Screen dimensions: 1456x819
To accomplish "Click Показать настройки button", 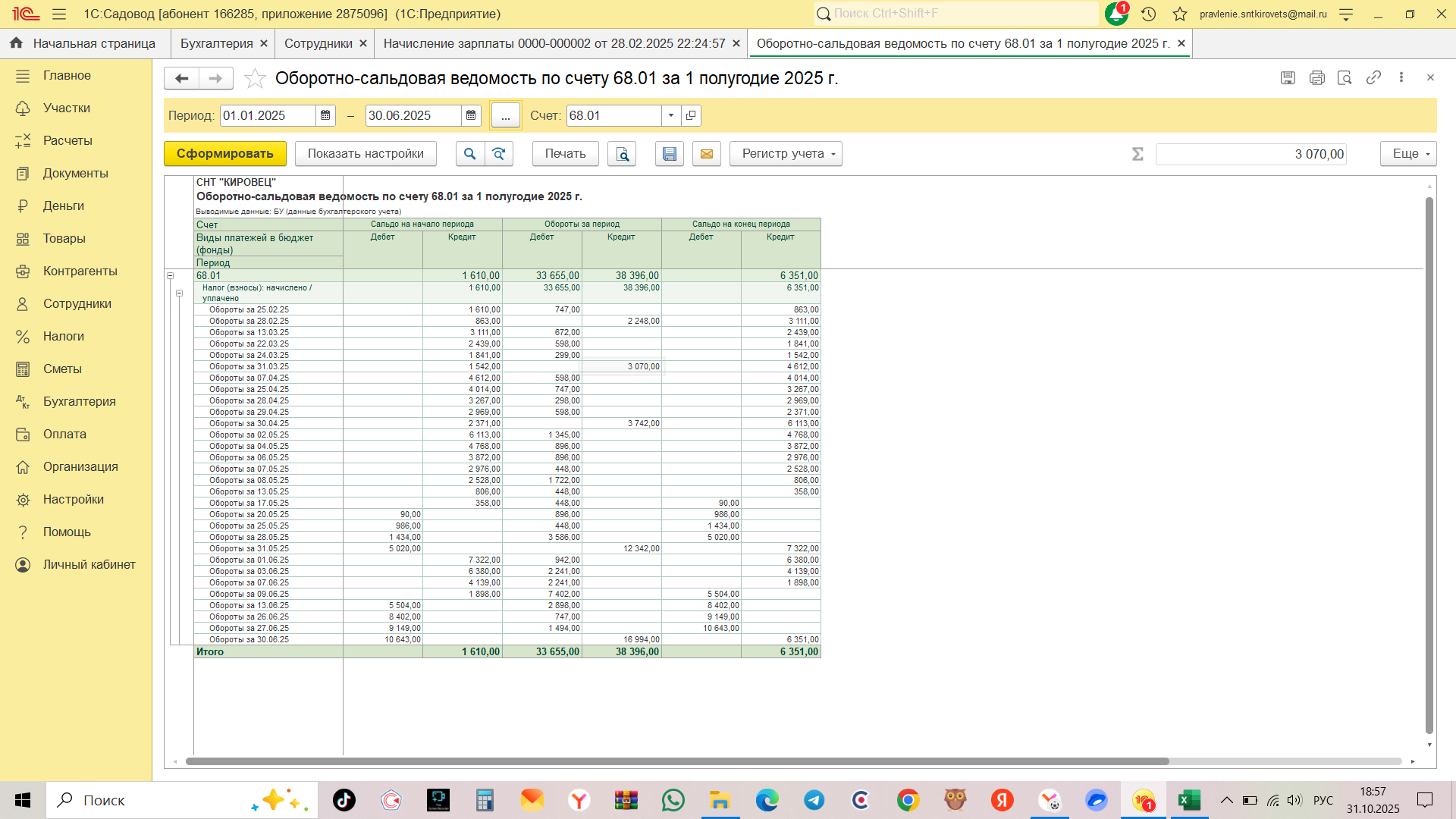I will (366, 154).
